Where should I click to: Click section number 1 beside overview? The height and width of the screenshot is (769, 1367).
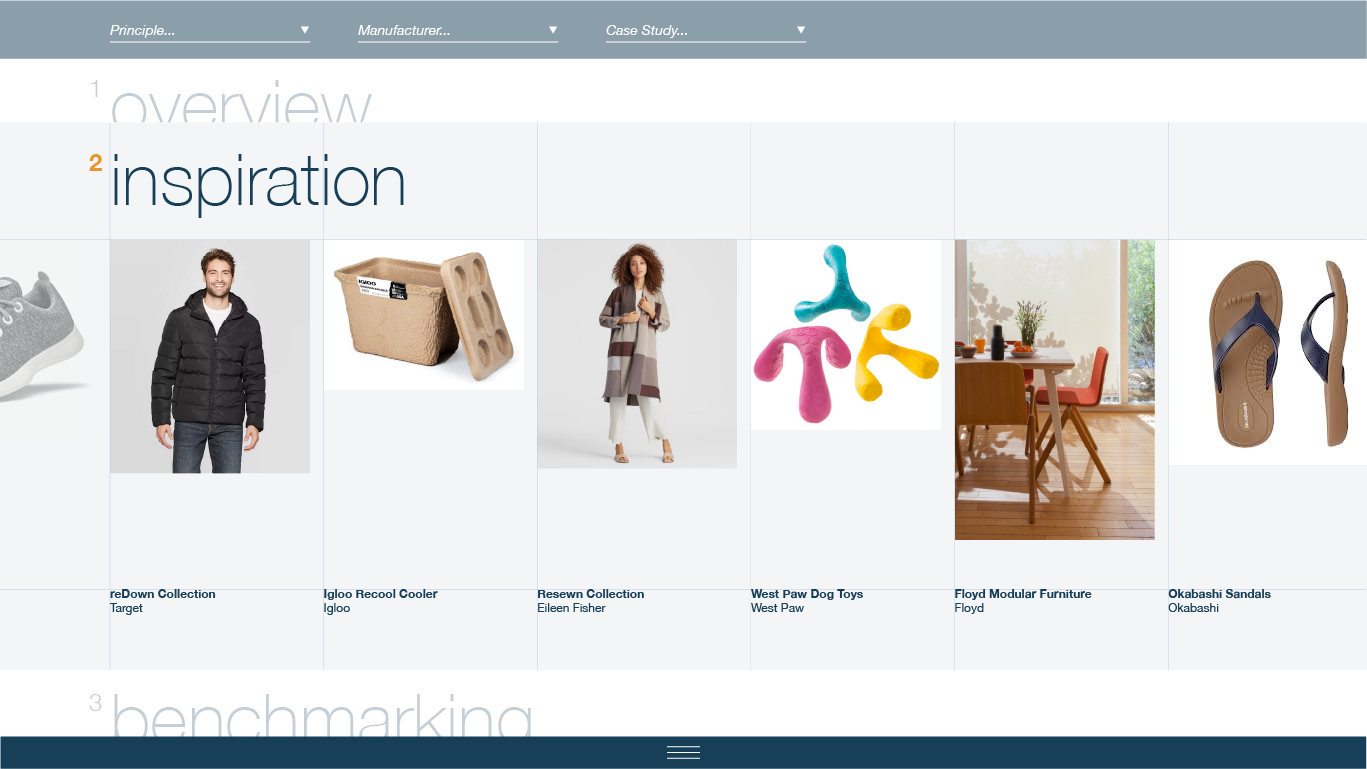pyautogui.click(x=96, y=90)
